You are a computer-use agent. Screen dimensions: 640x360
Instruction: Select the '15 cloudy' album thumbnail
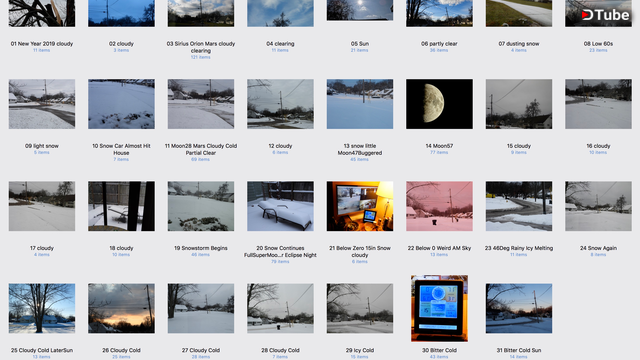pos(519,104)
